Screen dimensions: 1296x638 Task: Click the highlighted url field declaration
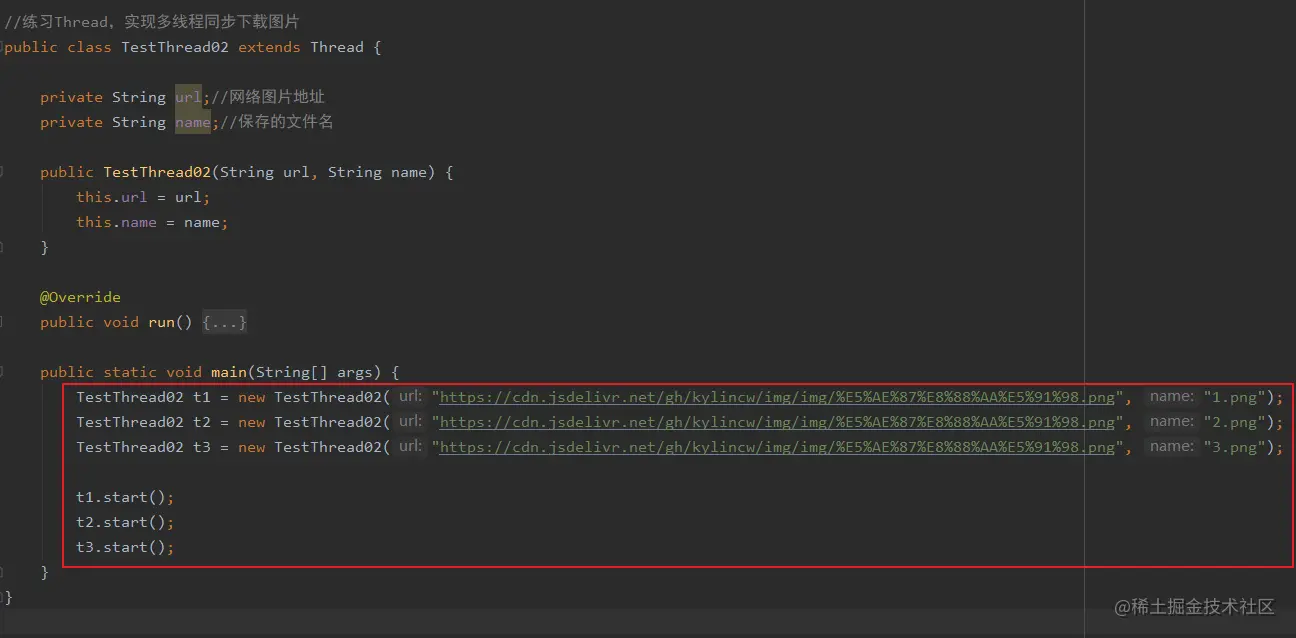(x=188, y=97)
